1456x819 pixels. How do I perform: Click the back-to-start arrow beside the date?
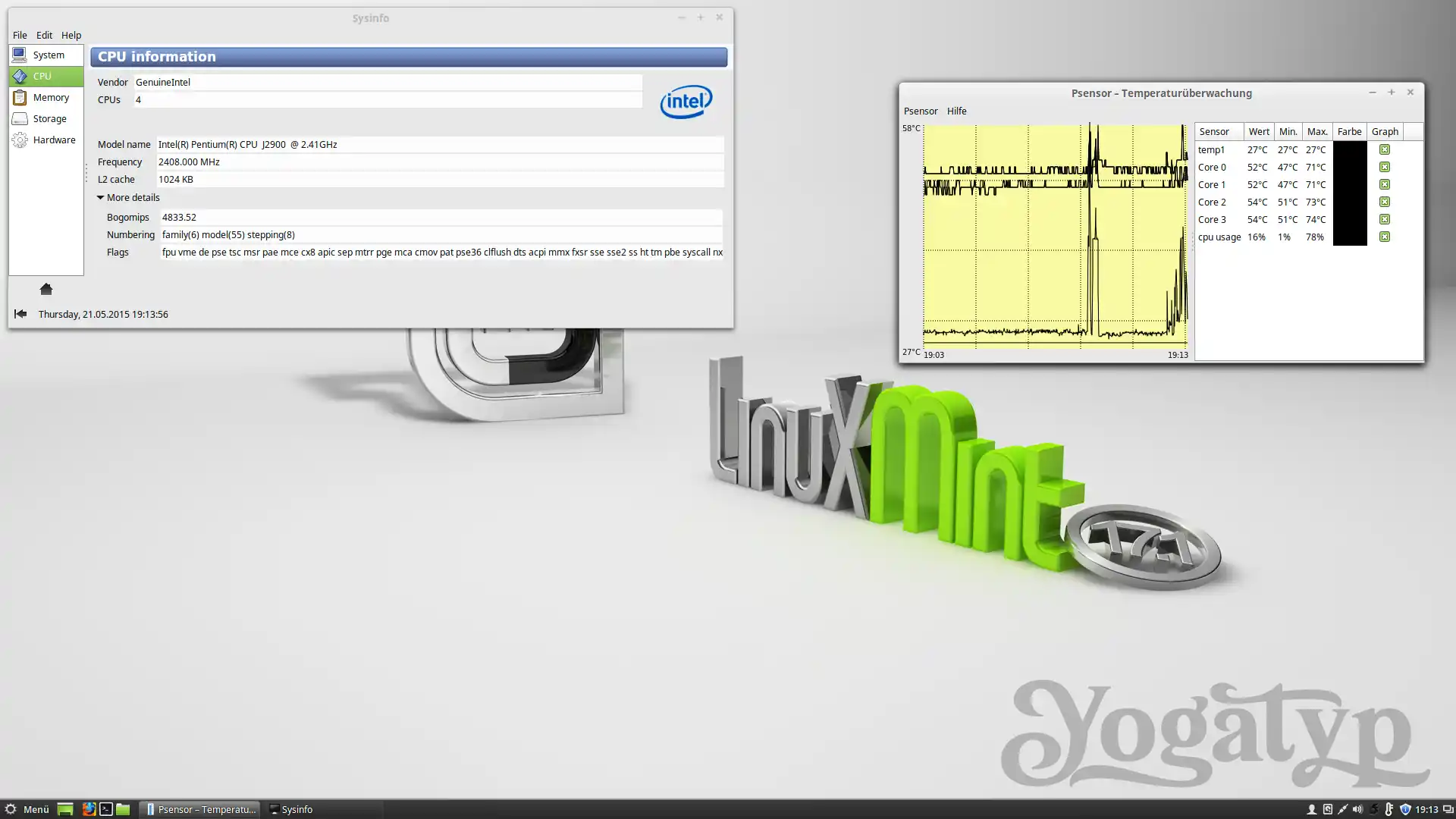[x=20, y=314]
